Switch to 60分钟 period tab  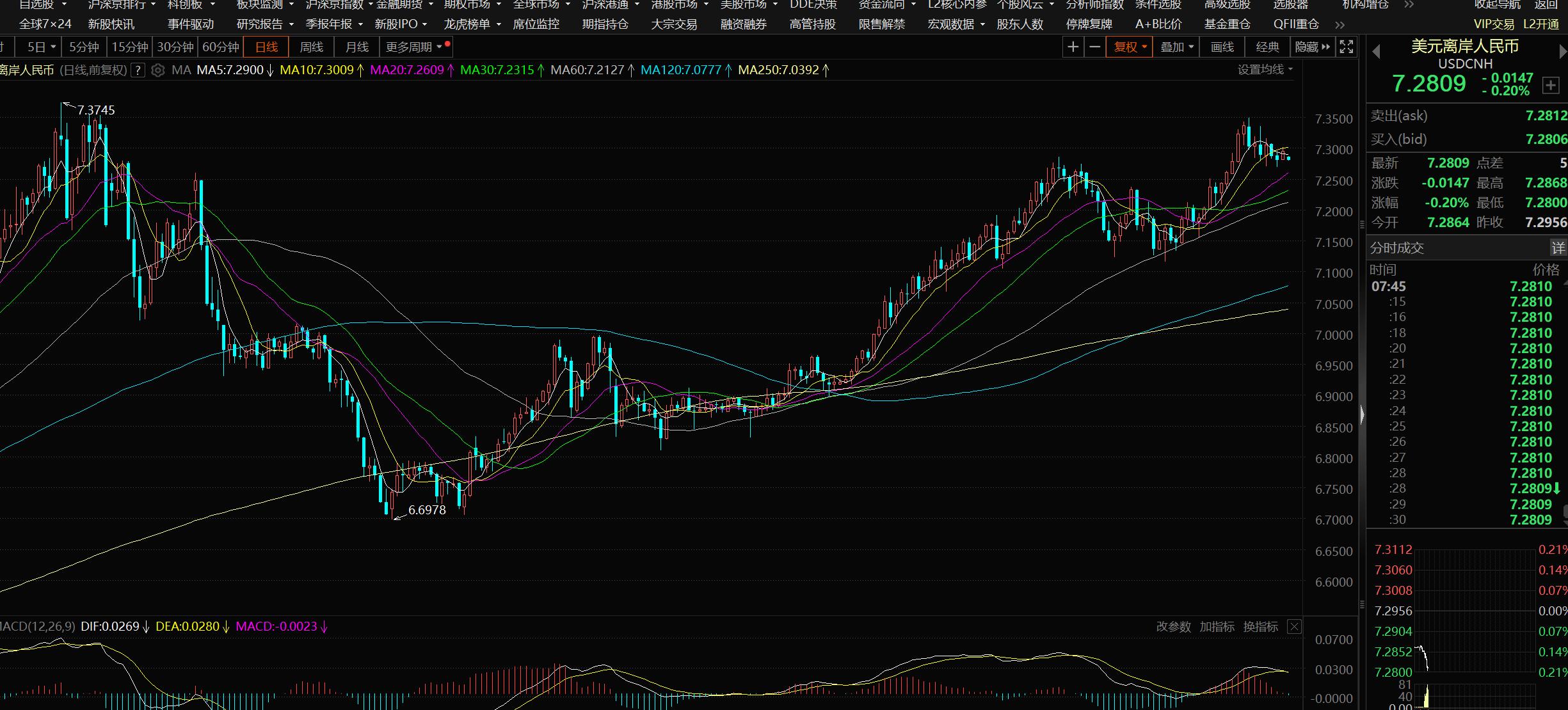(221, 47)
